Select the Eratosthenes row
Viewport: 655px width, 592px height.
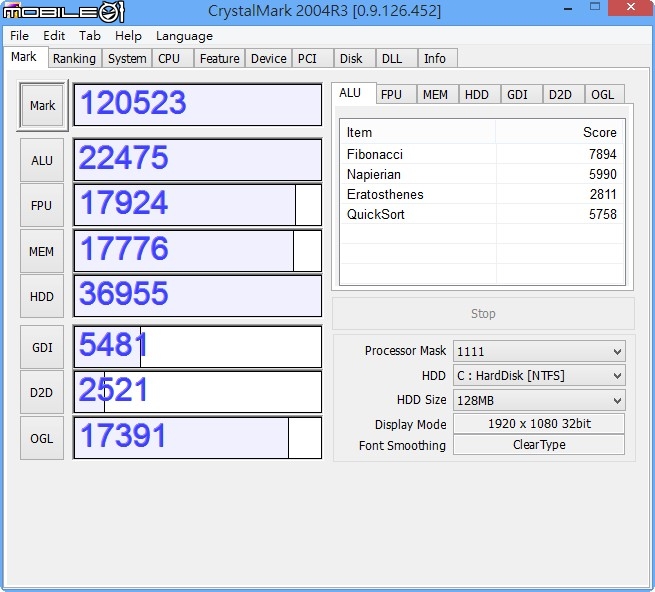482,194
